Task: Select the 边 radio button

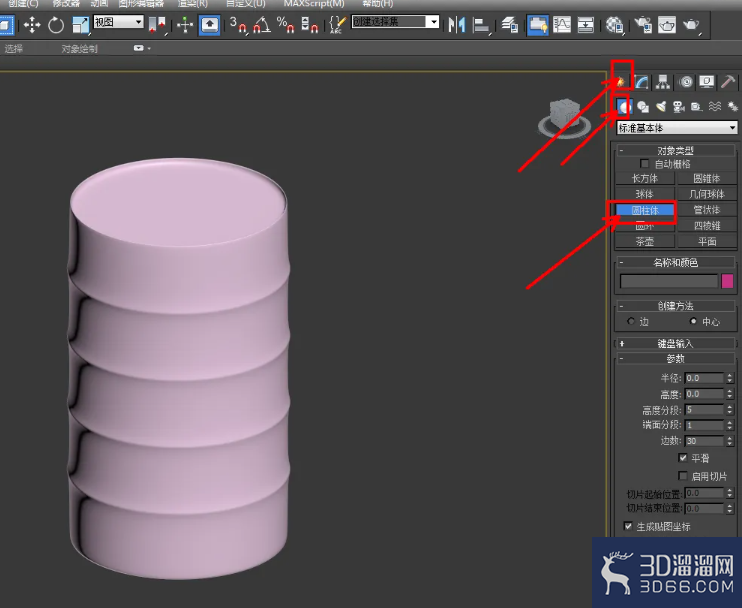Action: click(631, 321)
